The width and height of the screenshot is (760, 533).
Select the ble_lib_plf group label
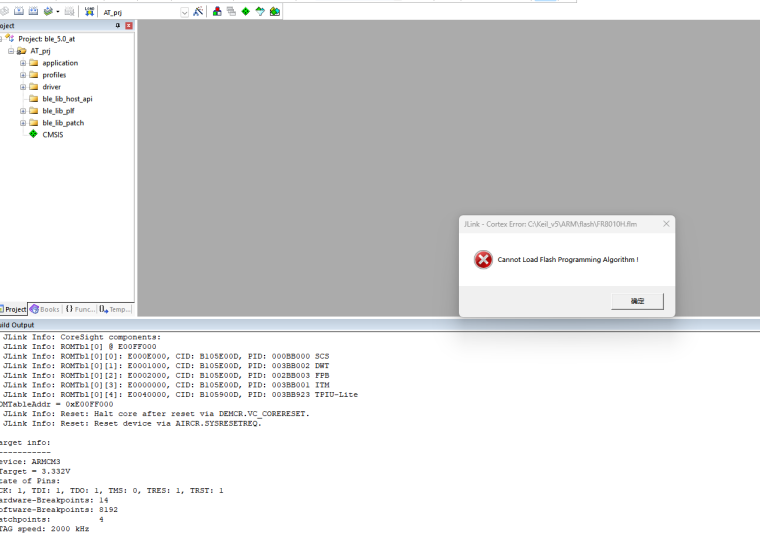58,111
